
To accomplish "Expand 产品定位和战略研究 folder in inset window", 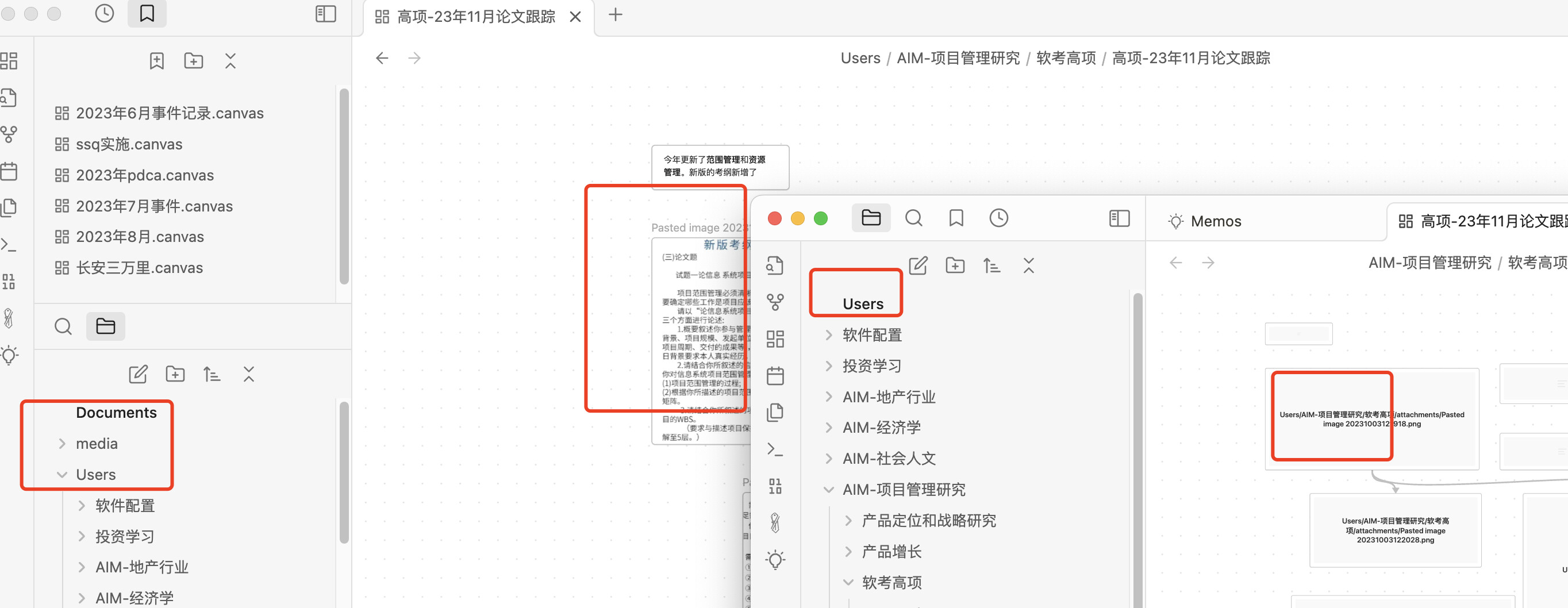I will click(x=848, y=520).
